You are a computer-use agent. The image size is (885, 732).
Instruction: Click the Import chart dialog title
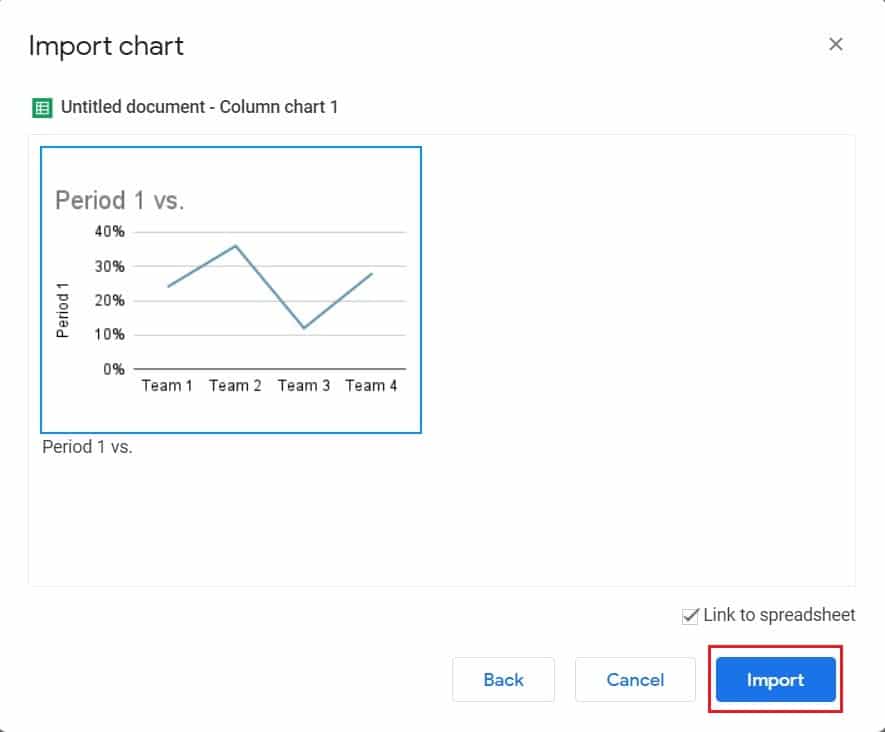105,46
